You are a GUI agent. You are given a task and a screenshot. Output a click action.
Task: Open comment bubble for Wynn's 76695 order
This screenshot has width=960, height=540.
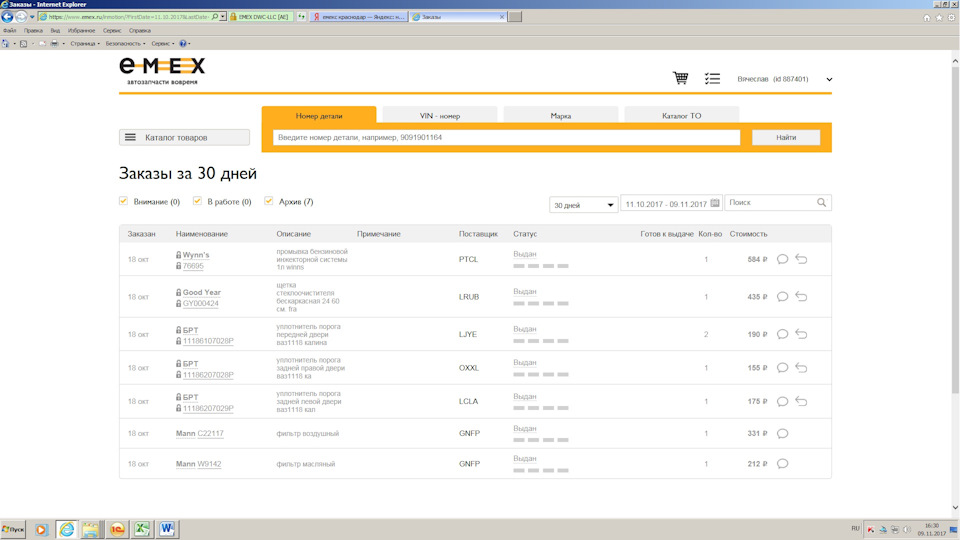pyautogui.click(x=782, y=259)
